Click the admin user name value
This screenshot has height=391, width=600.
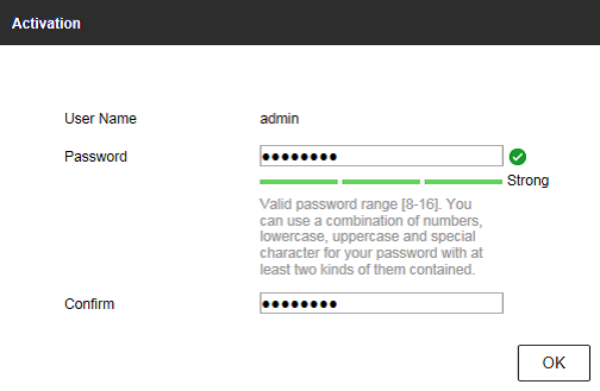pos(279,119)
